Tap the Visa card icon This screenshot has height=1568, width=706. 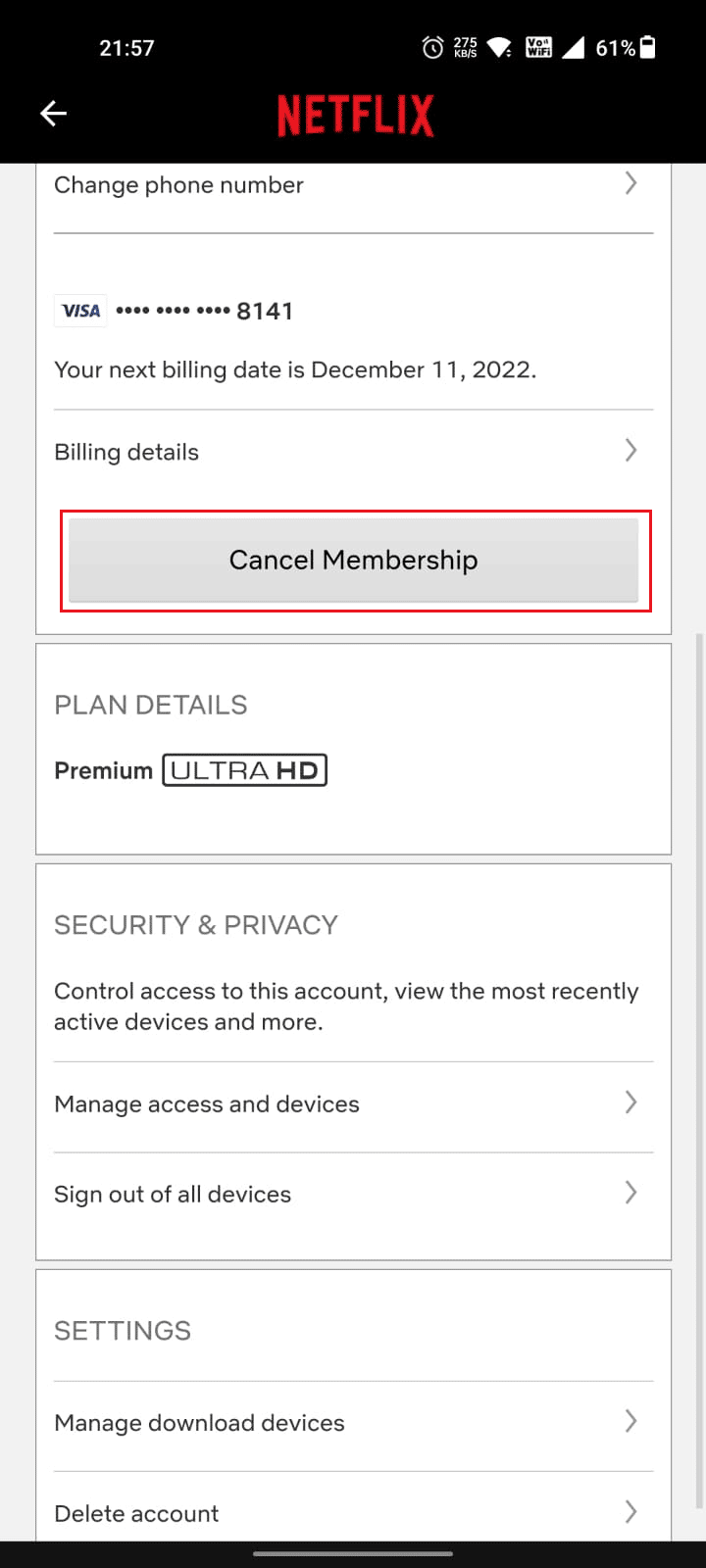(x=80, y=311)
